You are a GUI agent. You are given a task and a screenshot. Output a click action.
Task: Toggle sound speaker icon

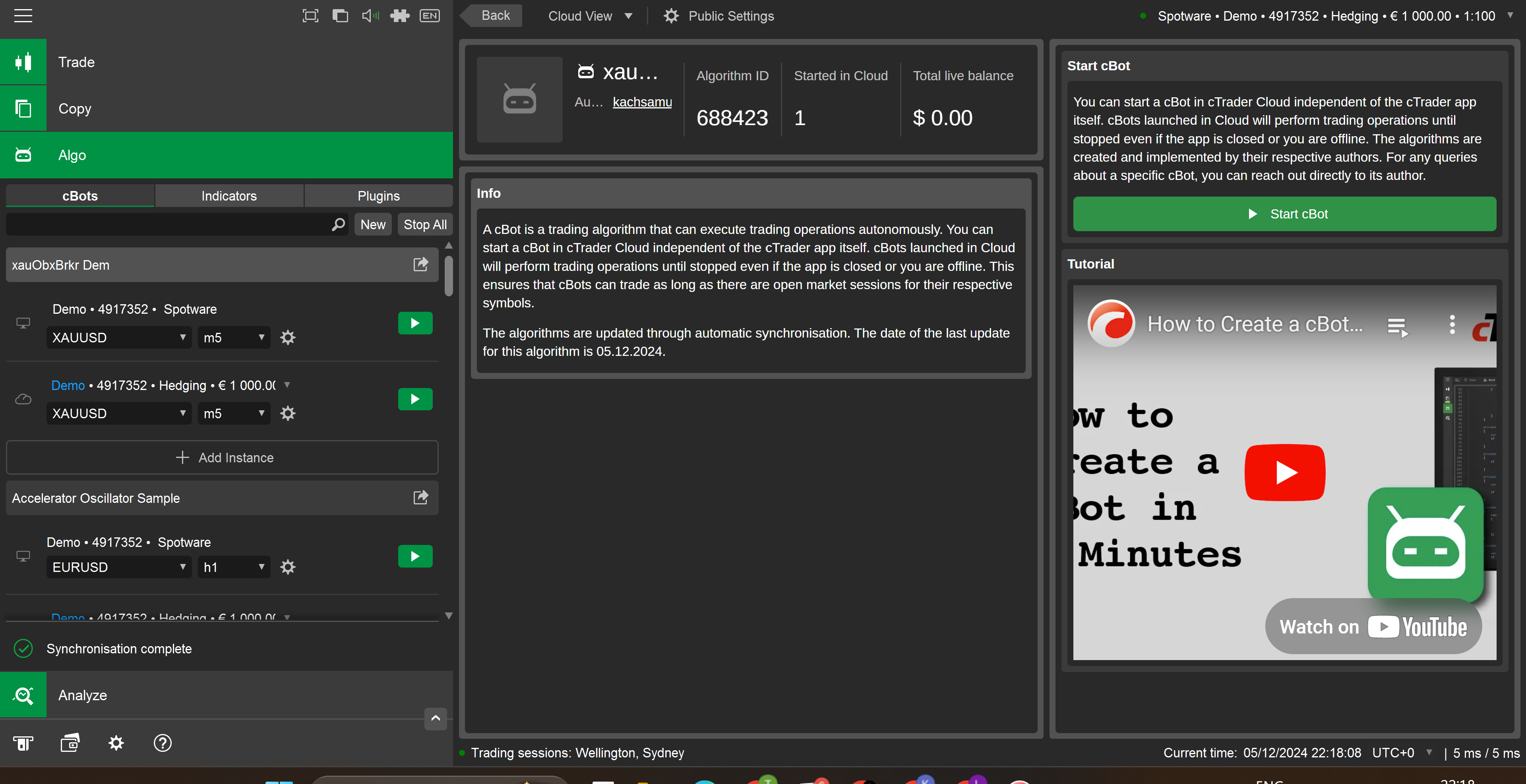pos(370,16)
